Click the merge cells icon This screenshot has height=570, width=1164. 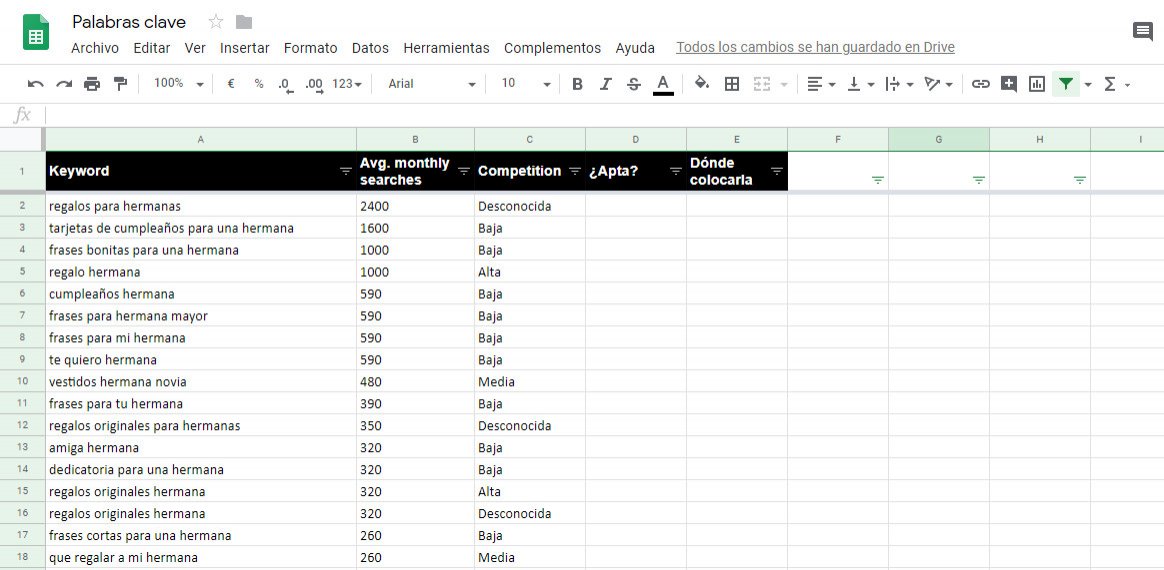[762, 84]
